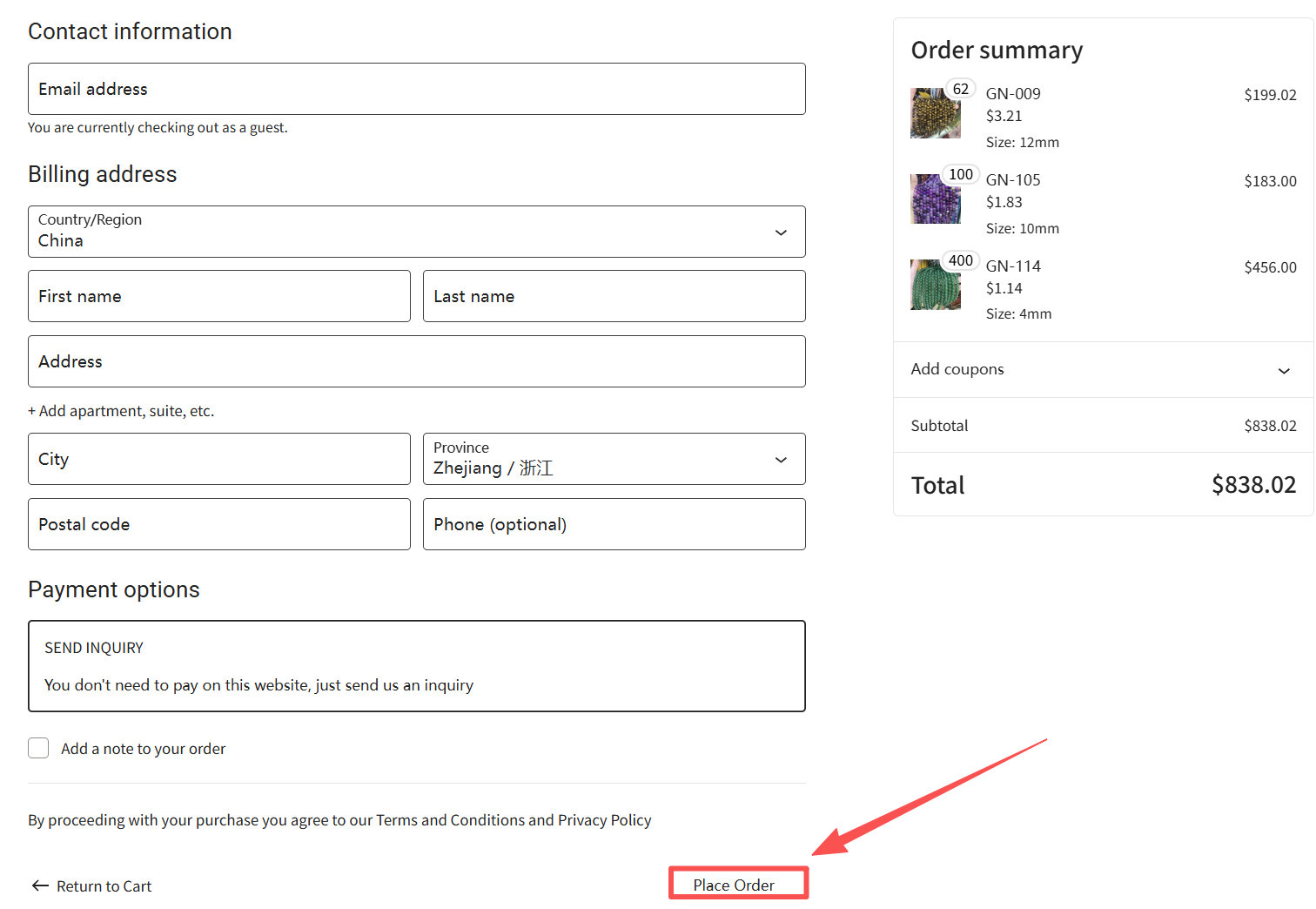Open the Privacy Policy link
Image resolution: width=1316 pixels, height=909 pixels.
604,820
